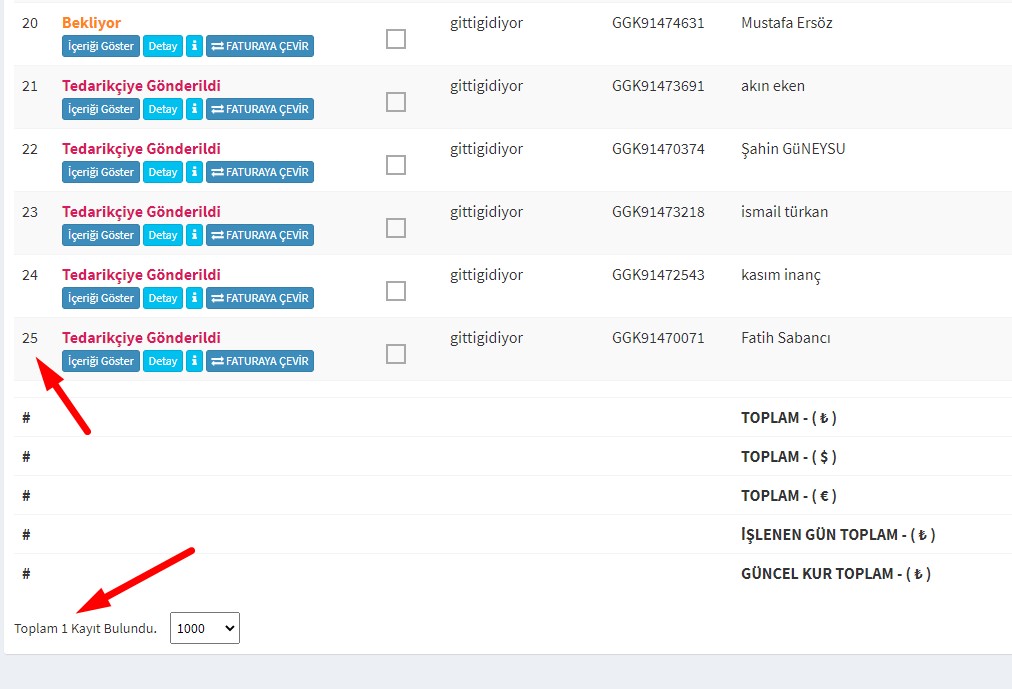The width and height of the screenshot is (1012, 689).
Task: Click order number GGK91473691
Action: click(x=658, y=86)
